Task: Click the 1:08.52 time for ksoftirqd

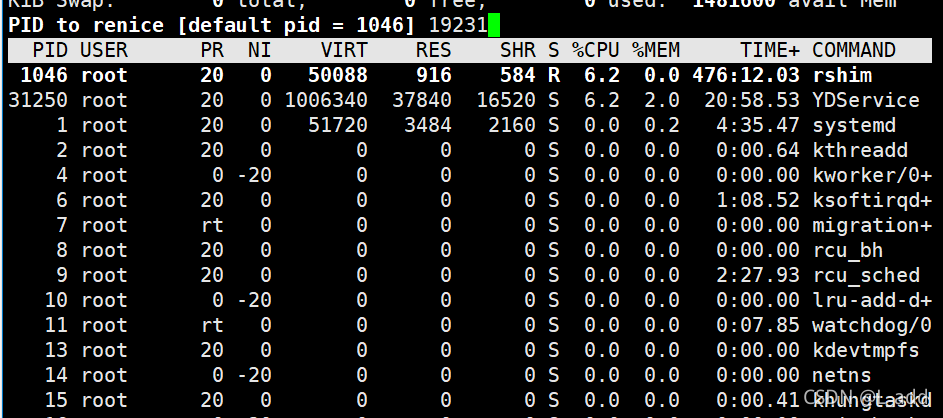Action: point(758,200)
